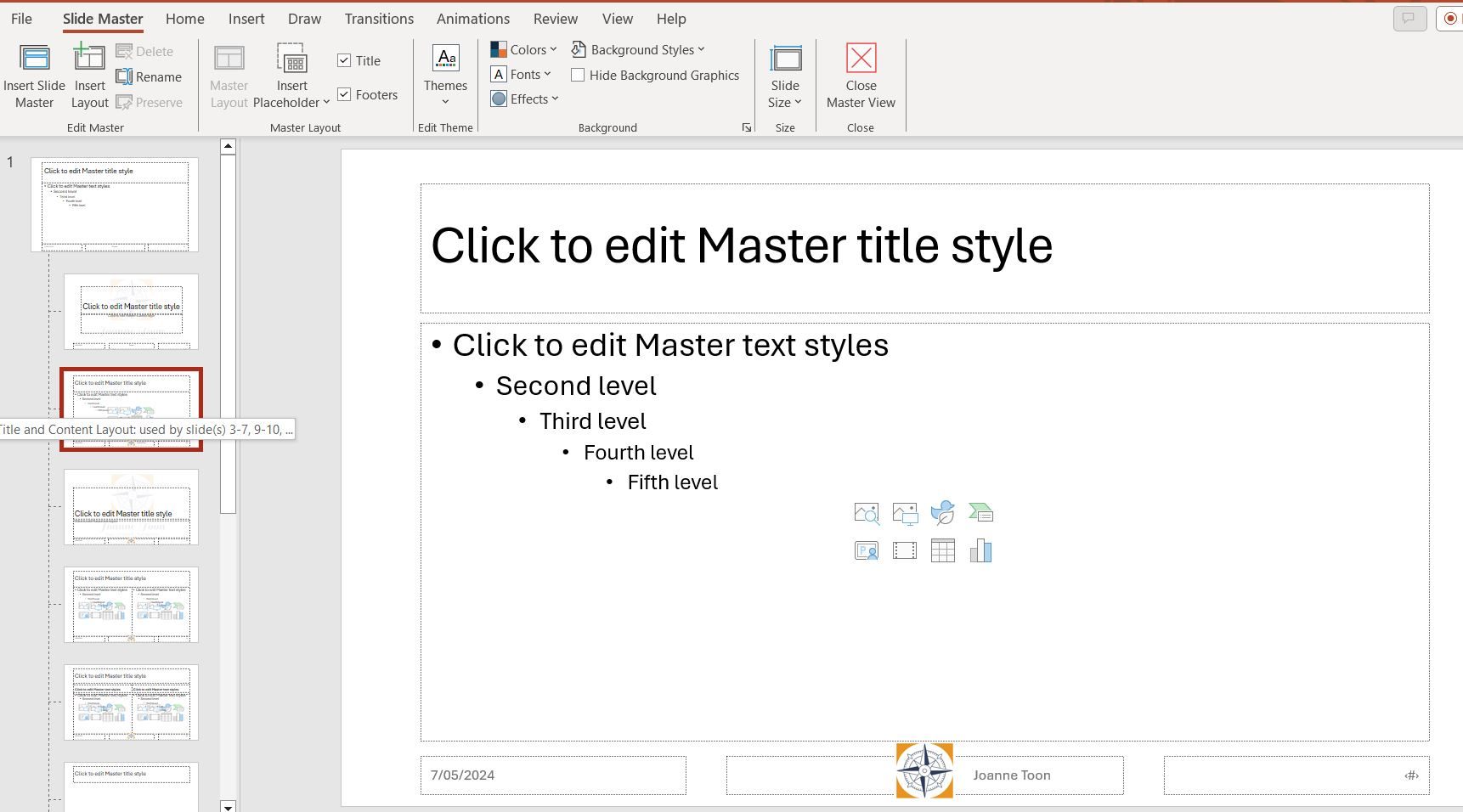
Task: Insert an icon using the placeholder's Icons button
Action: [x=943, y=513]
